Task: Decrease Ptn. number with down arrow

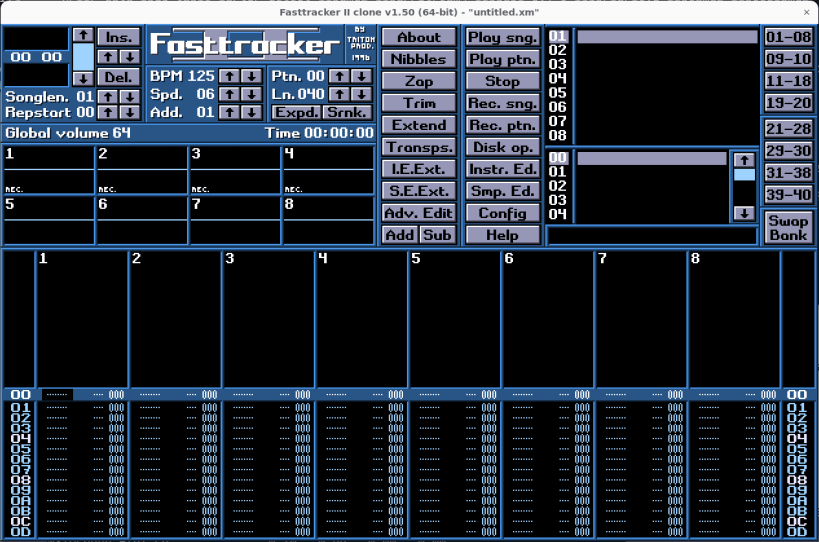Action: [361, 76]
